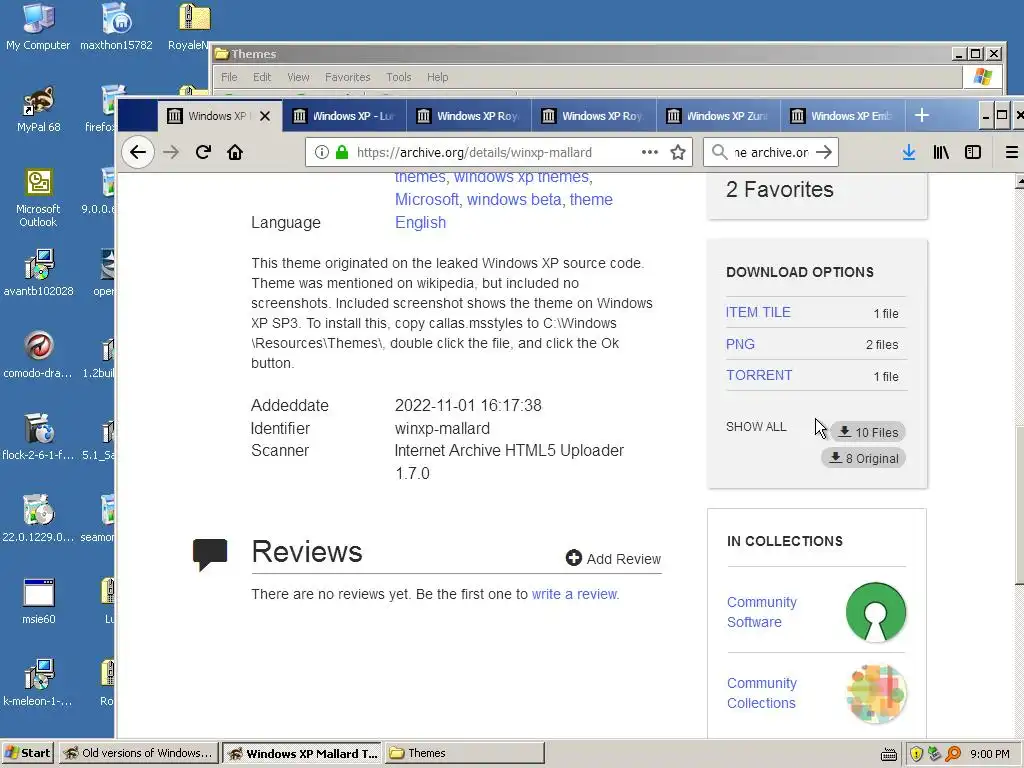Open the Community Collections link
The width and height of the screenshot is (1024, 768).
(x=761, y=693)
